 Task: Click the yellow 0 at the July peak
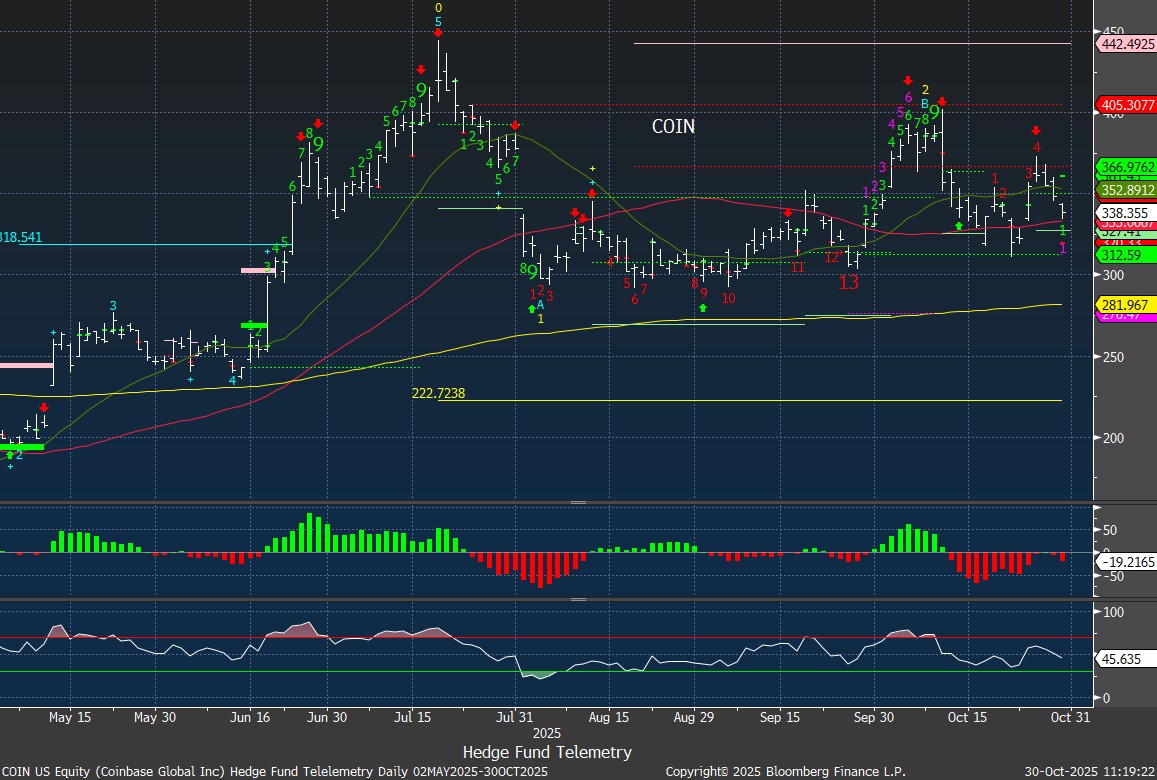click(x=438, y=8)
